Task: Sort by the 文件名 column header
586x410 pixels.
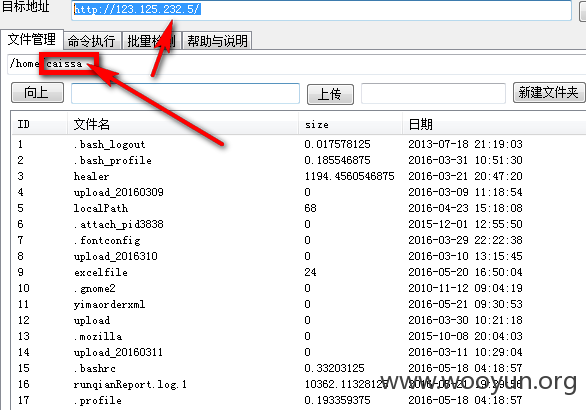Action: pyautogui.click(x=183, y=124)
